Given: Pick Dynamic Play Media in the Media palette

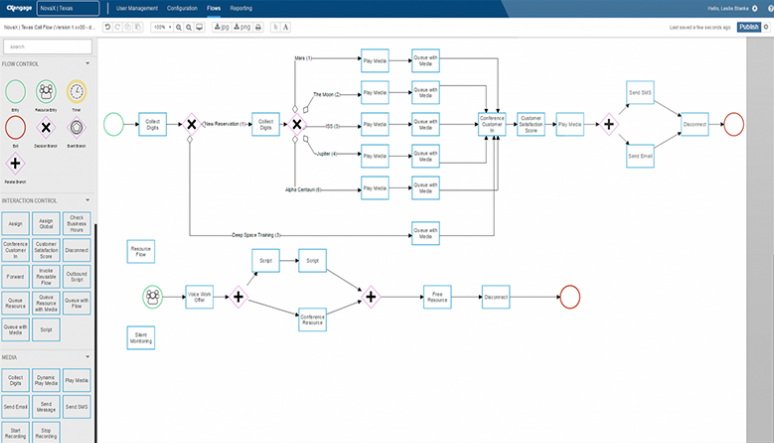Looking at the screenshot, I should [46, 380].
